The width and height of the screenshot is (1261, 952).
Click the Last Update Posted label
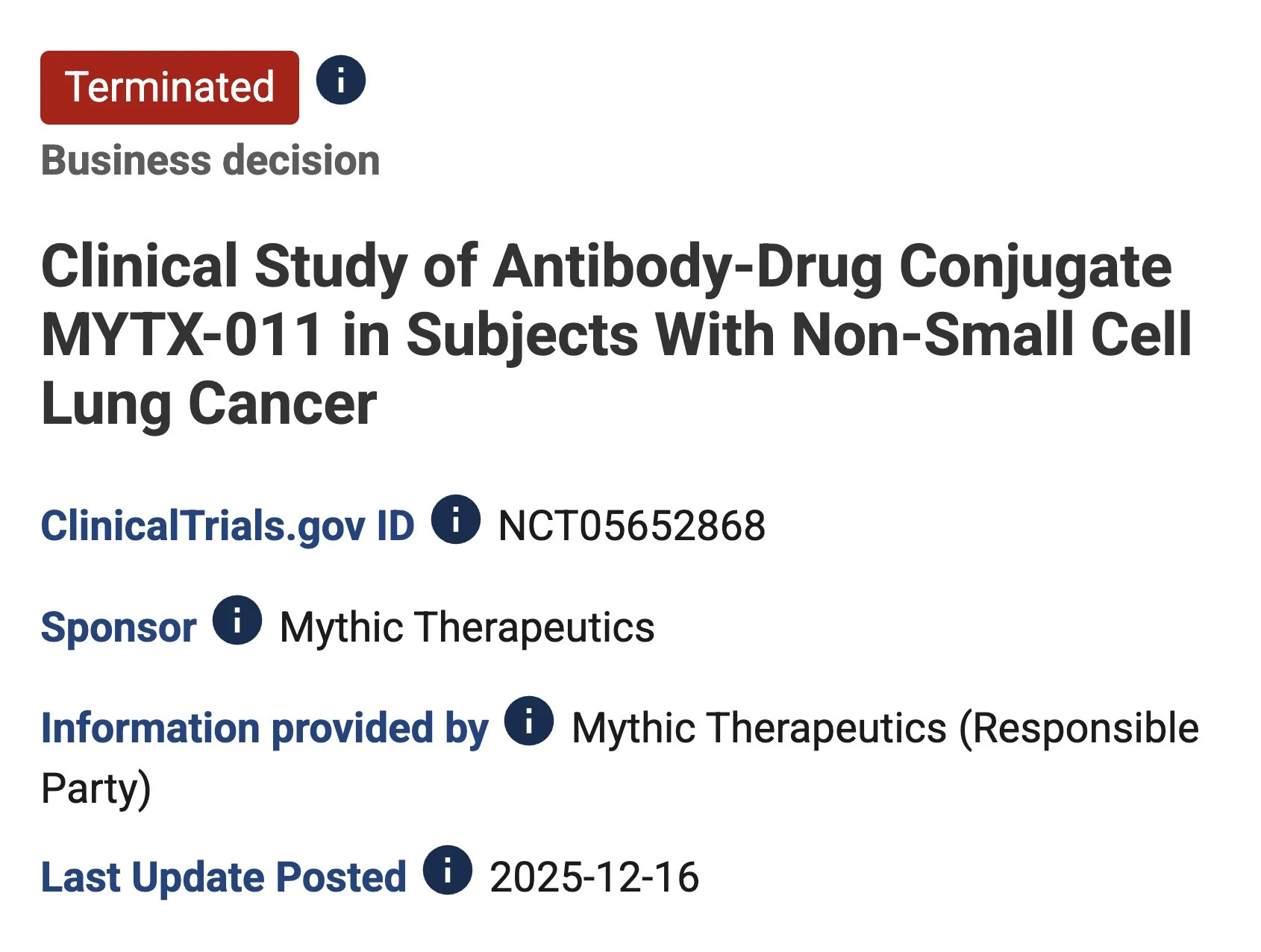point(223,877)
